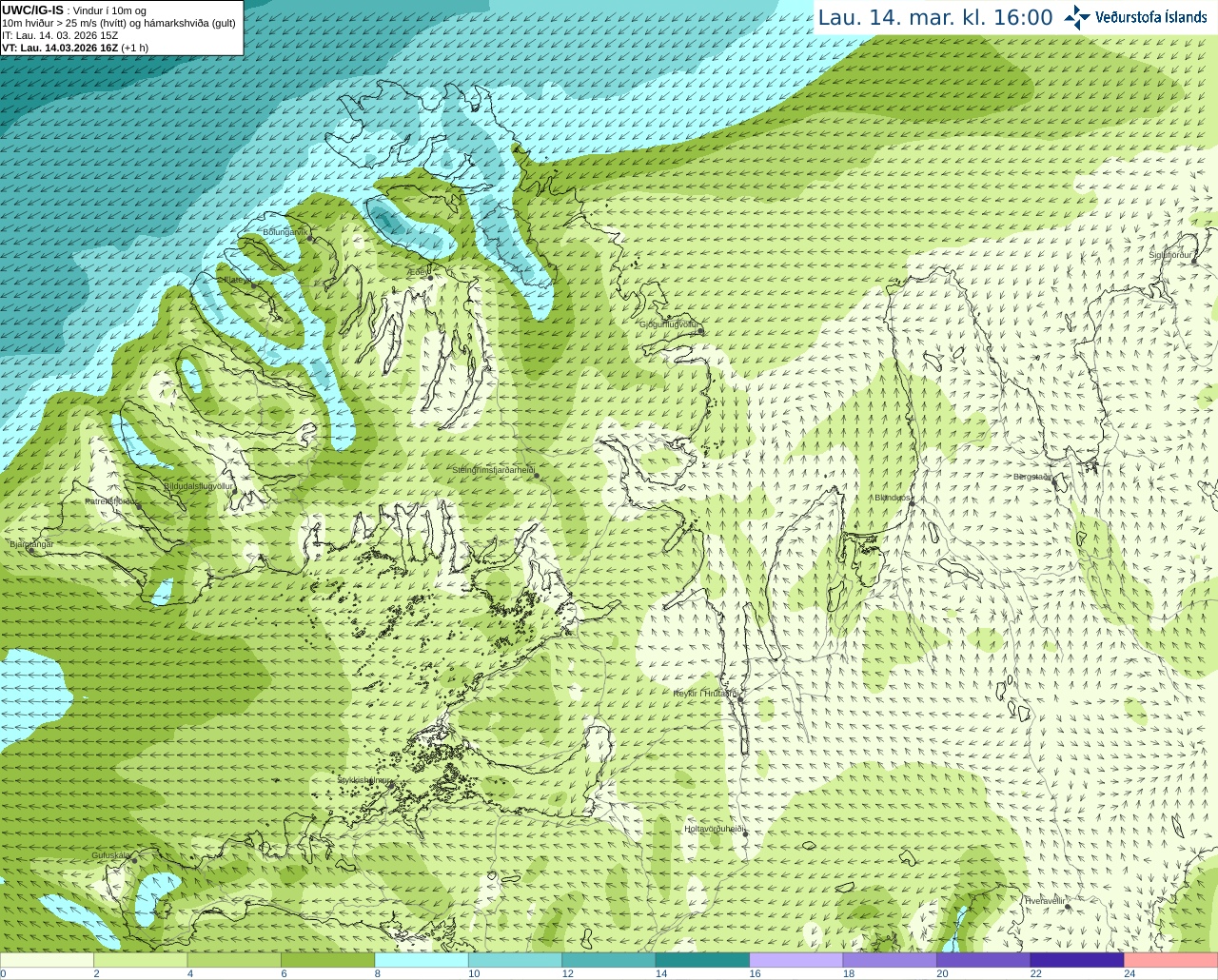Select the 20–22 m/s violet swatch
The image size is (1218, 980).
pyautogui.click(x=984, y=960)
